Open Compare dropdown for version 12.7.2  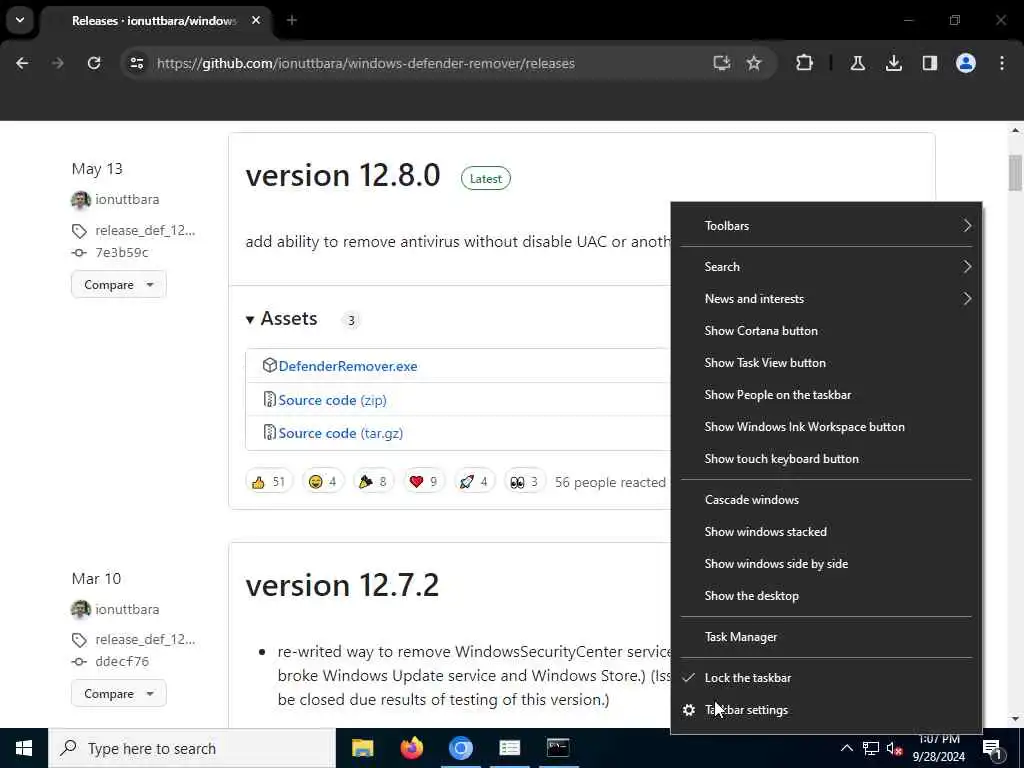point(119,694)
